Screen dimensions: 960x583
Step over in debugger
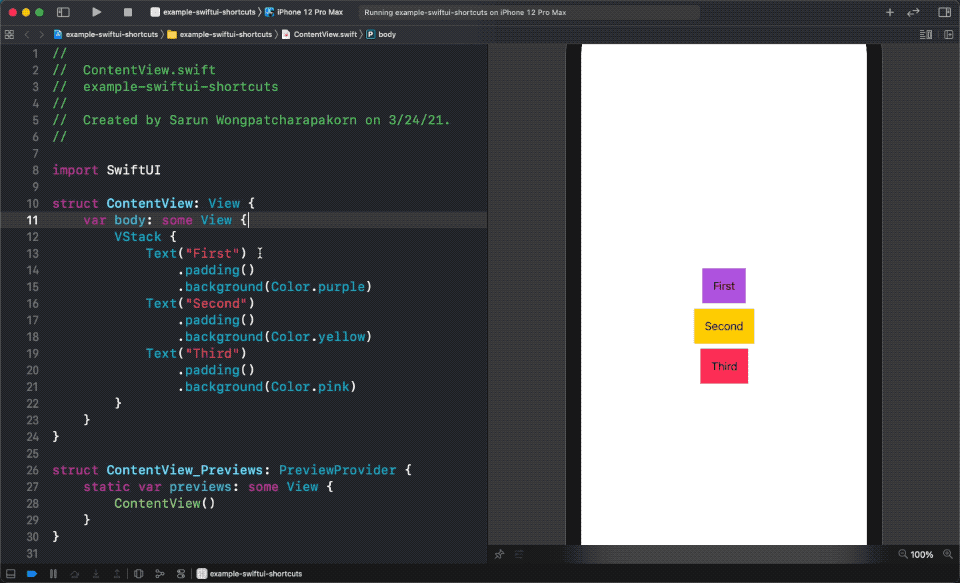[x=75, y=574]
